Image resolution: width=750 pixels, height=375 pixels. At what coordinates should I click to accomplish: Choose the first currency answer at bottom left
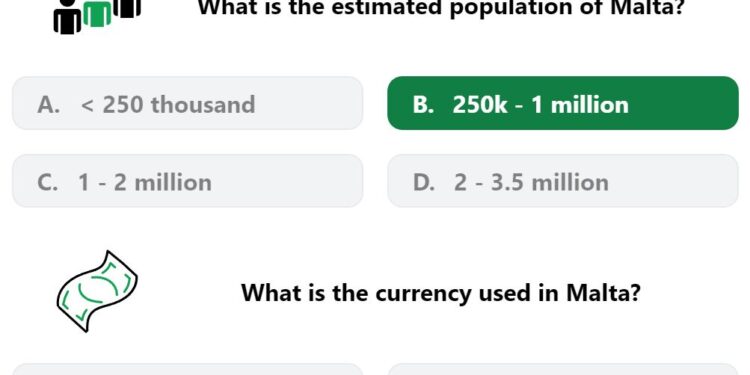click(188, 369)
